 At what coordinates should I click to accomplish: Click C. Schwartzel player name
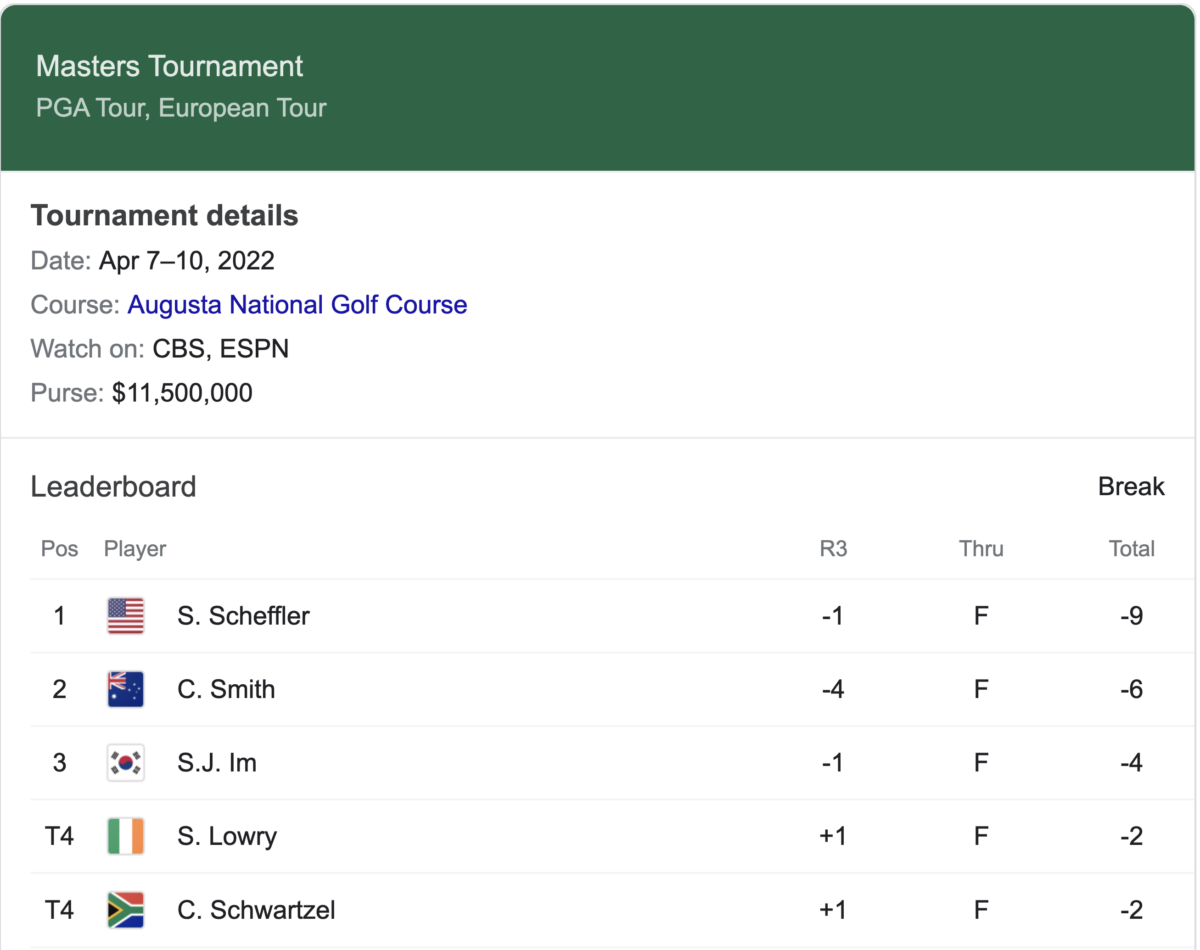point(256,910)
